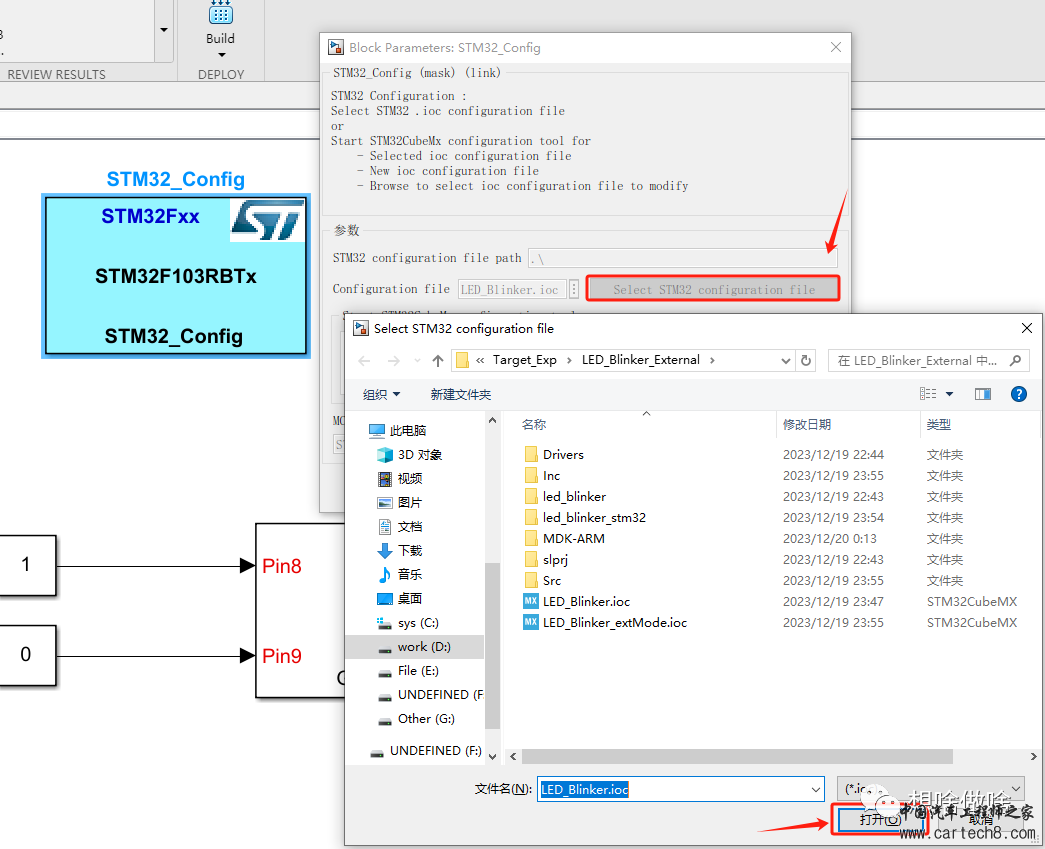Select 音乐 in the navigation pane
The image size is (1045, 849).
point(409,574)
